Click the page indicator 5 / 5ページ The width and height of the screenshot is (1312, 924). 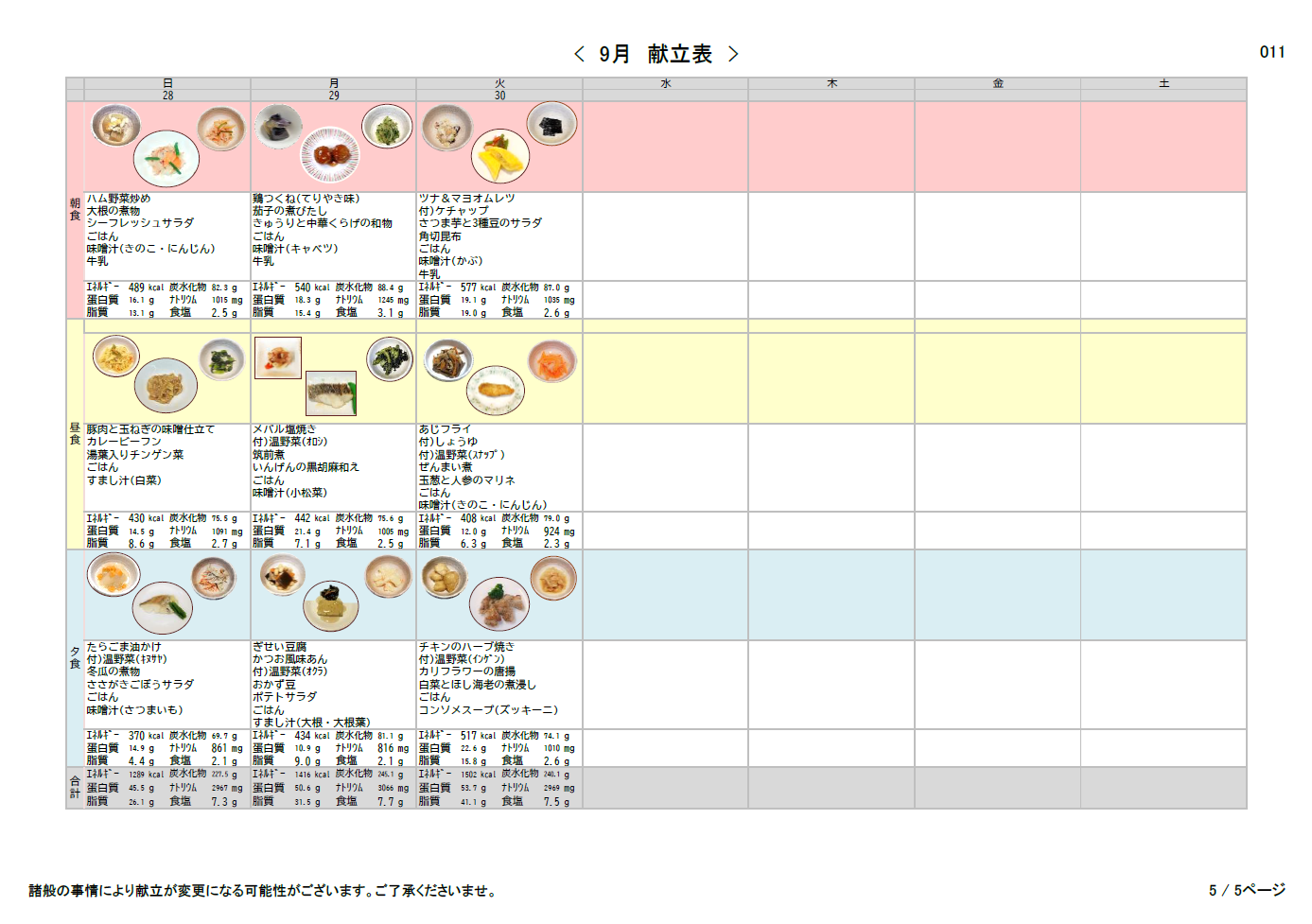click(x=1247, y=890)
